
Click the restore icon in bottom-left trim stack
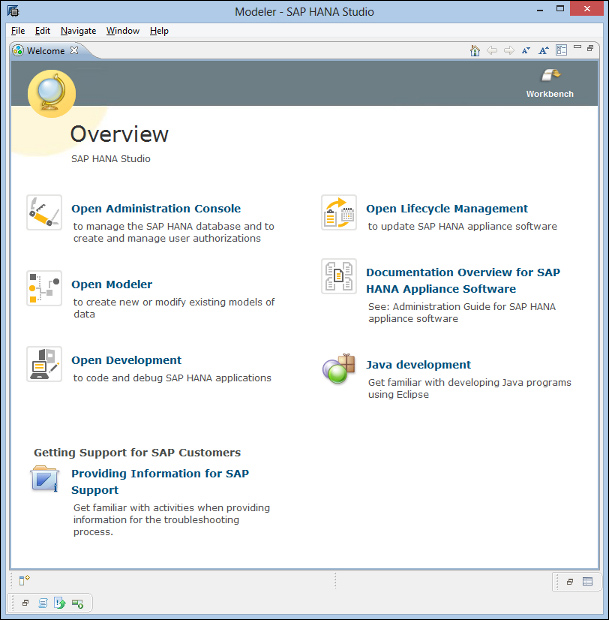(25, 603)
